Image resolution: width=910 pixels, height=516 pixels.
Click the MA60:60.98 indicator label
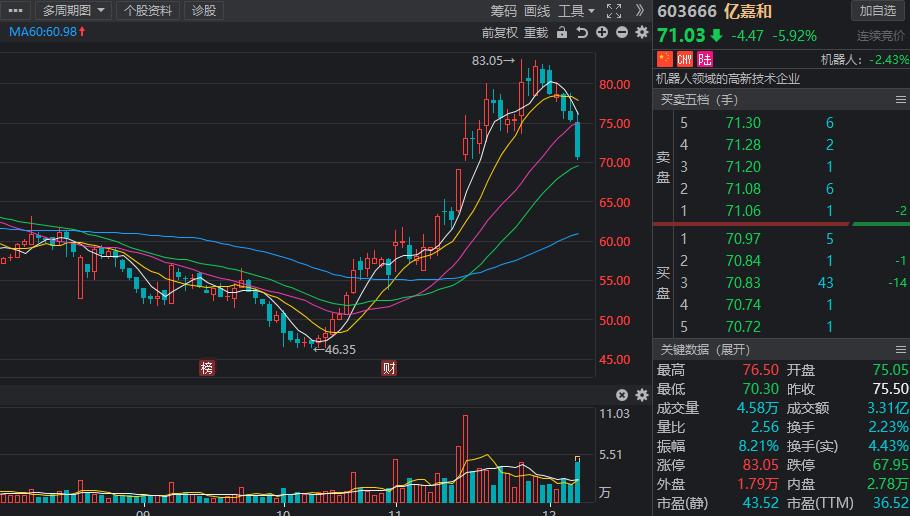(x=47, y=32)
